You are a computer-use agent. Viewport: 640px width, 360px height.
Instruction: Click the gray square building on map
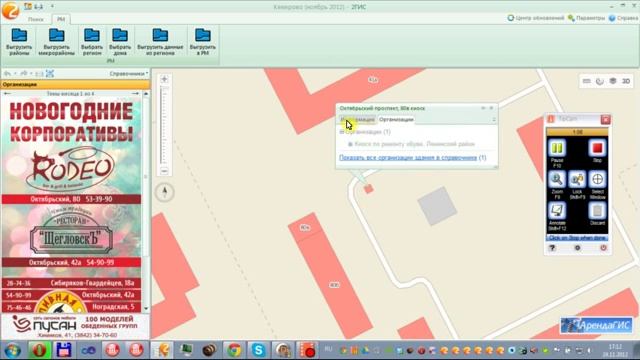(437, 206)
